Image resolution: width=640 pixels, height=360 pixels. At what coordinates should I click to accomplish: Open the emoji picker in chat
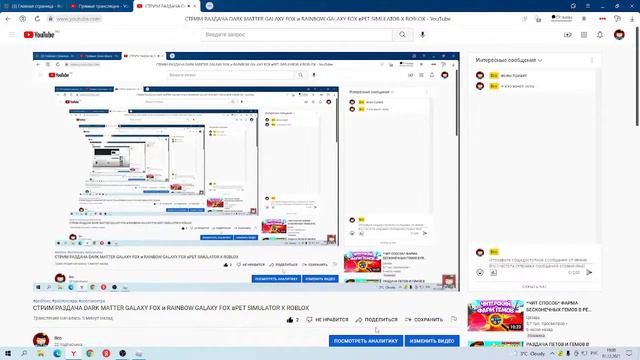pos(480,272)
